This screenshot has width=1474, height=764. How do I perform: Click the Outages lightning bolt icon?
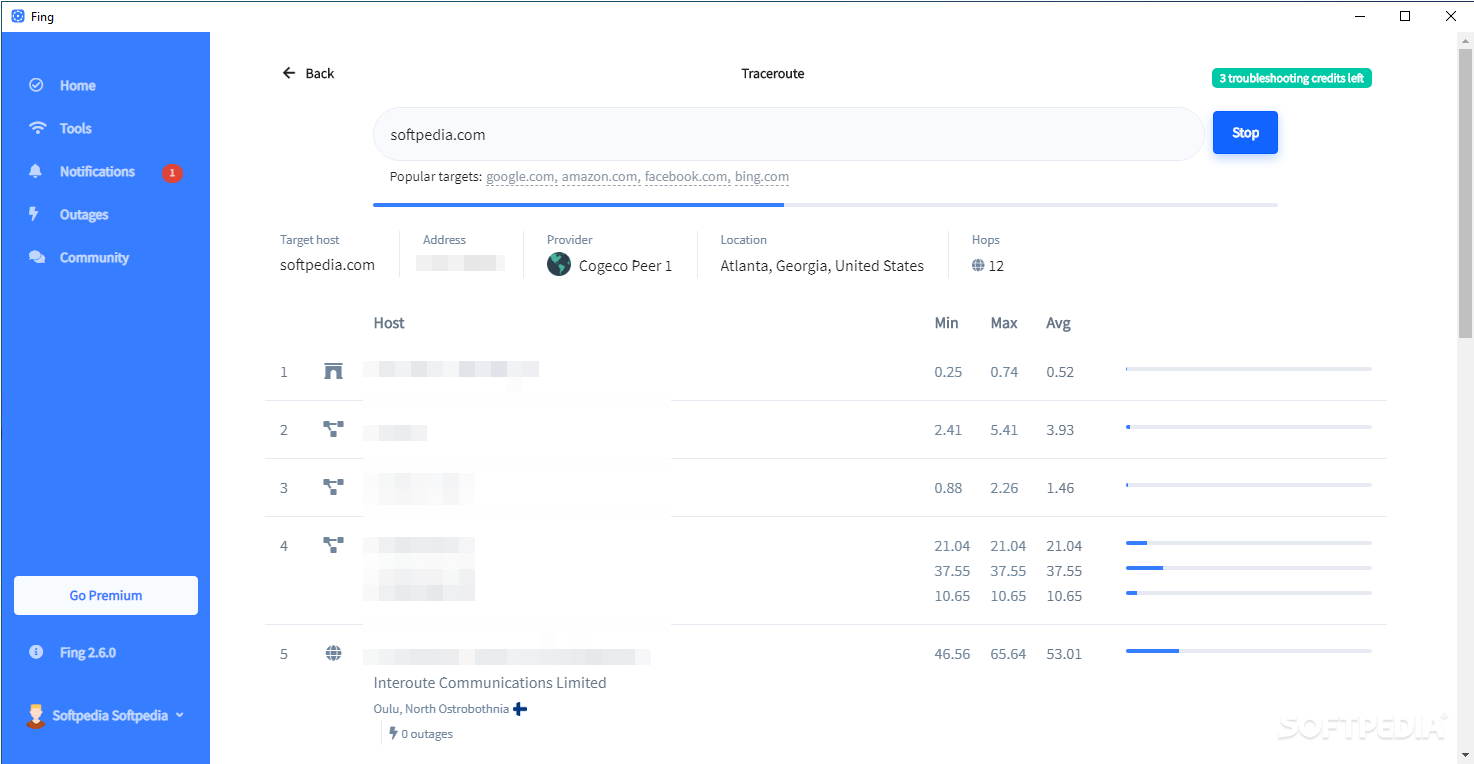click(x=34, y=214)
